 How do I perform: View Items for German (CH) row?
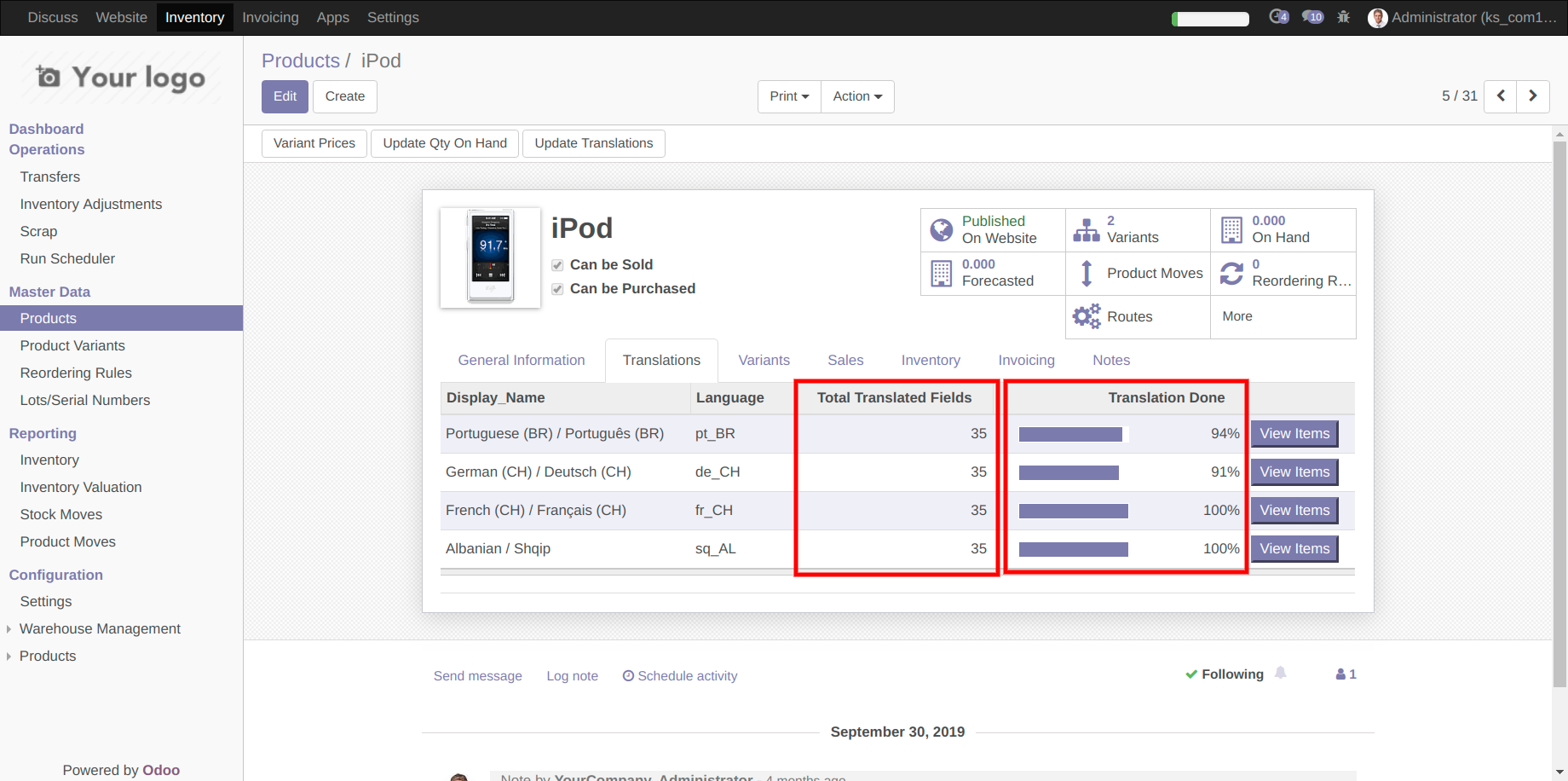(1294, 472)
